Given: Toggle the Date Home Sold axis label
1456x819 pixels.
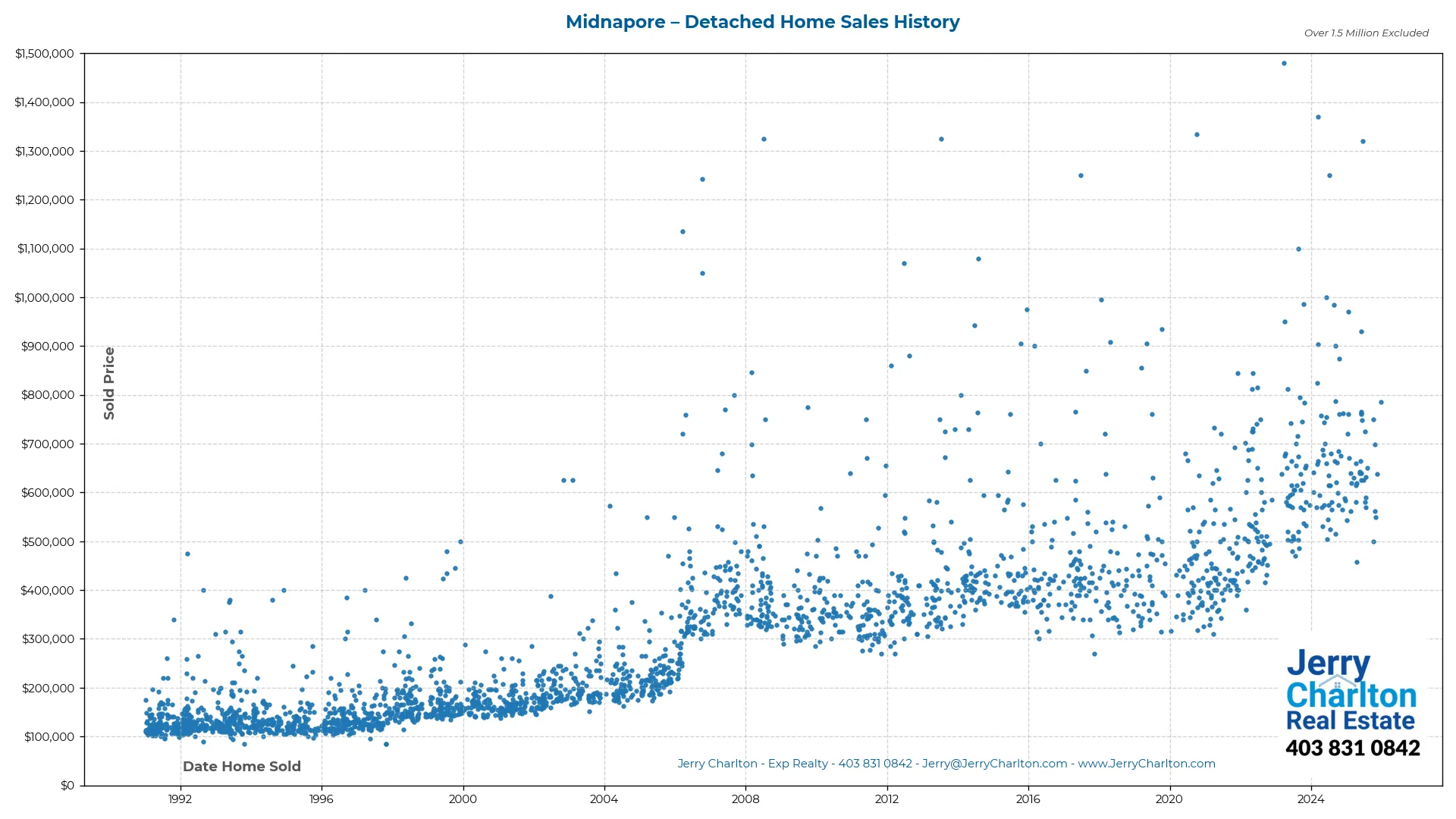Looking at the screenshot, I should click(x=241, y=766).
